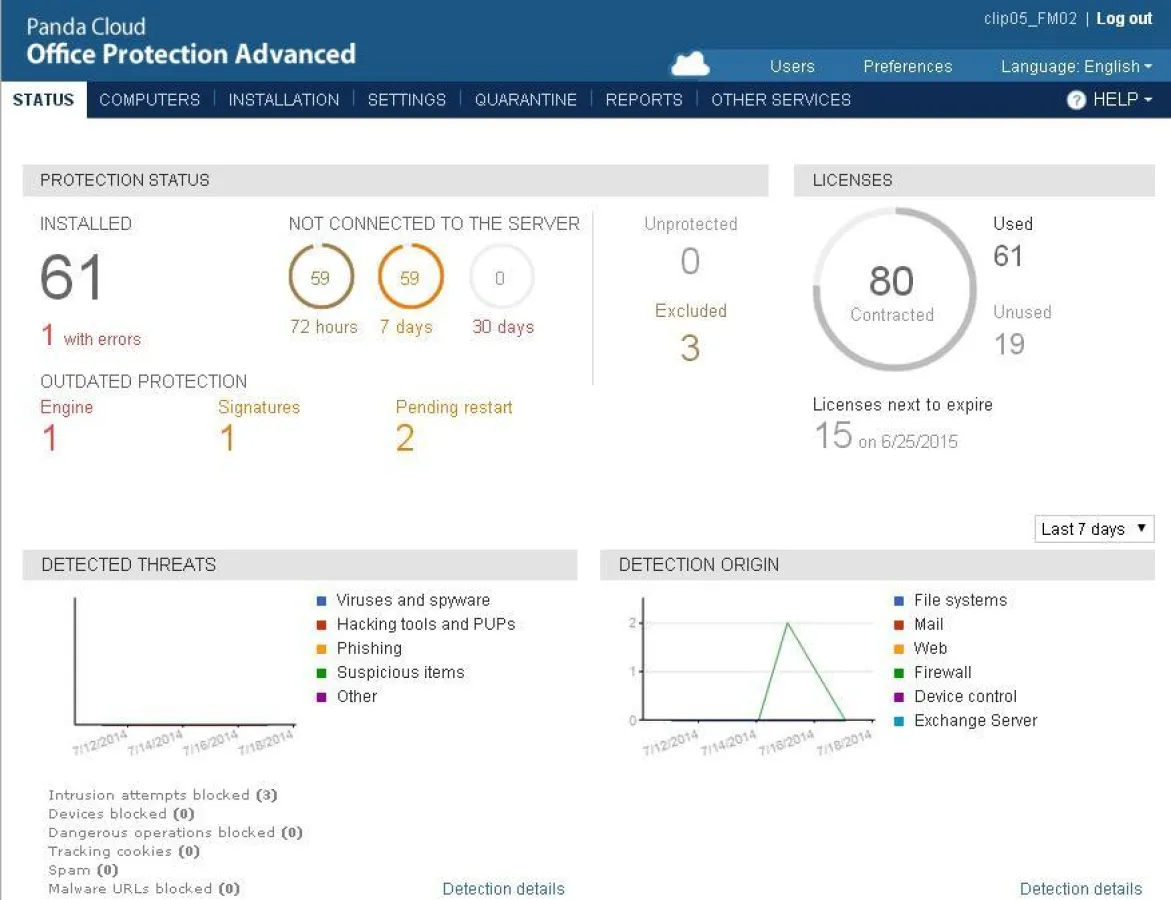Click the blue Viruses and spyware legend square
Viewport: 1171px width, 900px height.
[321, 601]
